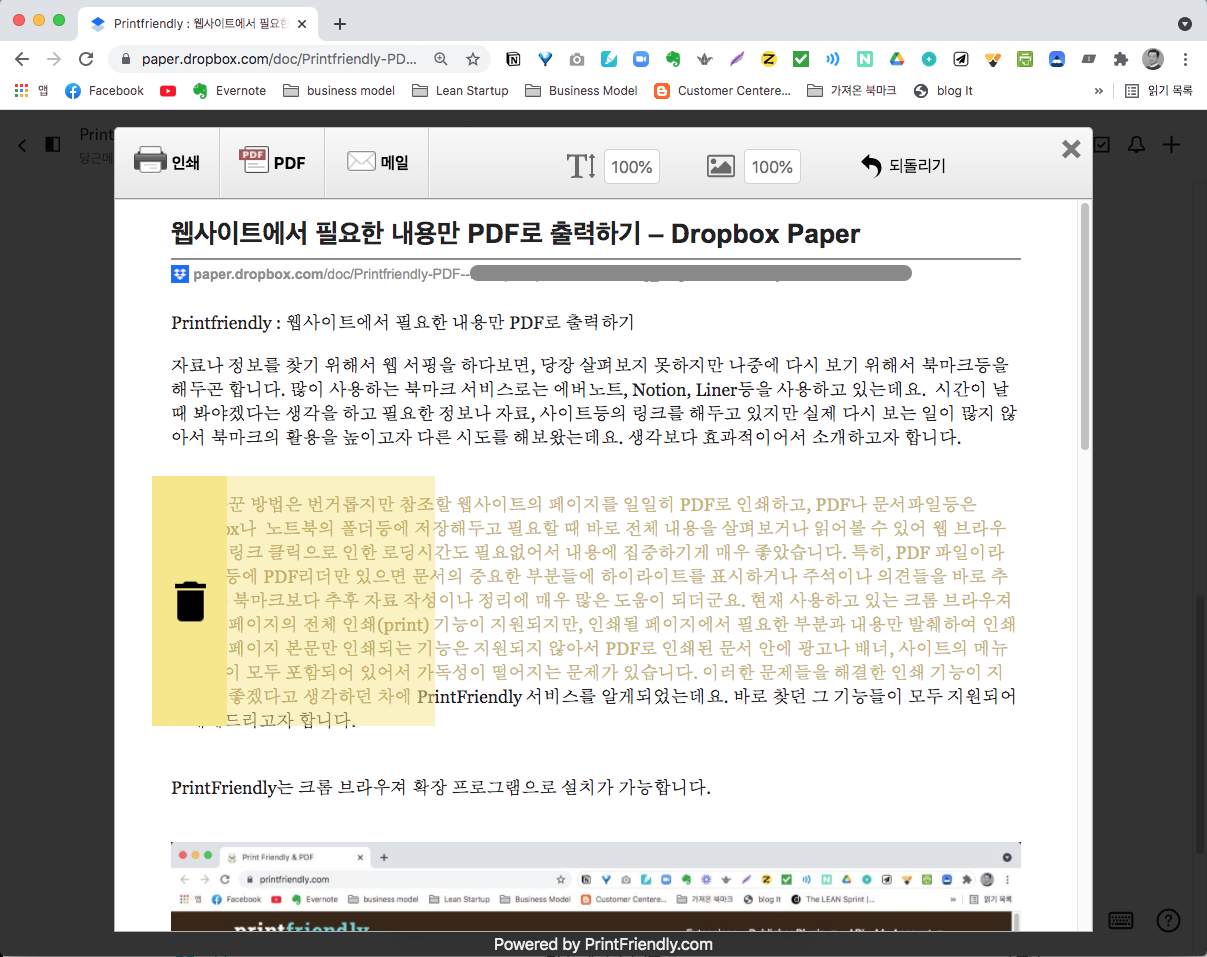Open the image size 100% dropdown
This screenshot has height=957, width=1207.
tap(772, 167)
